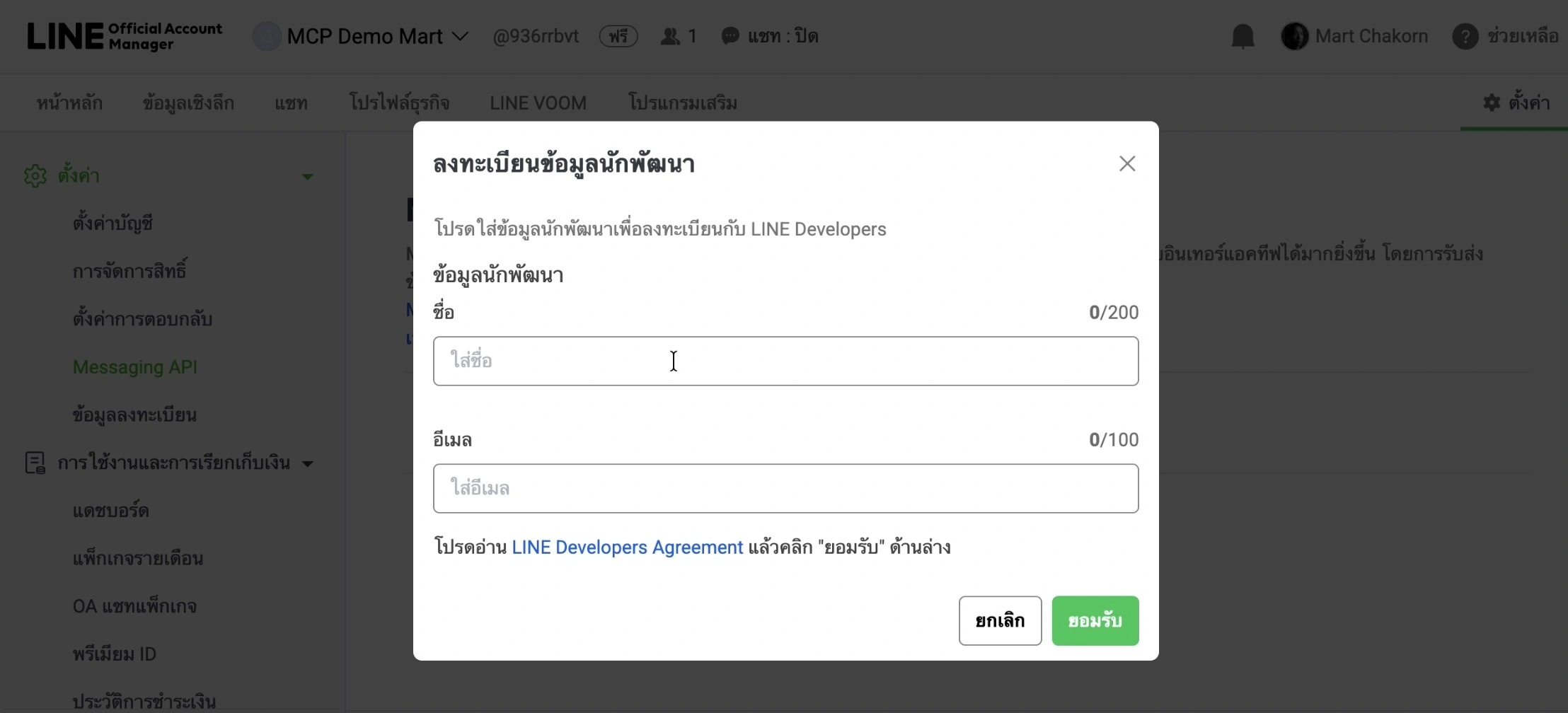Open ตั้งค่าการตอบกลับ in the sidebar
Image resolution: width=1568 pixels, height=713 pixels.
(142, 319)
